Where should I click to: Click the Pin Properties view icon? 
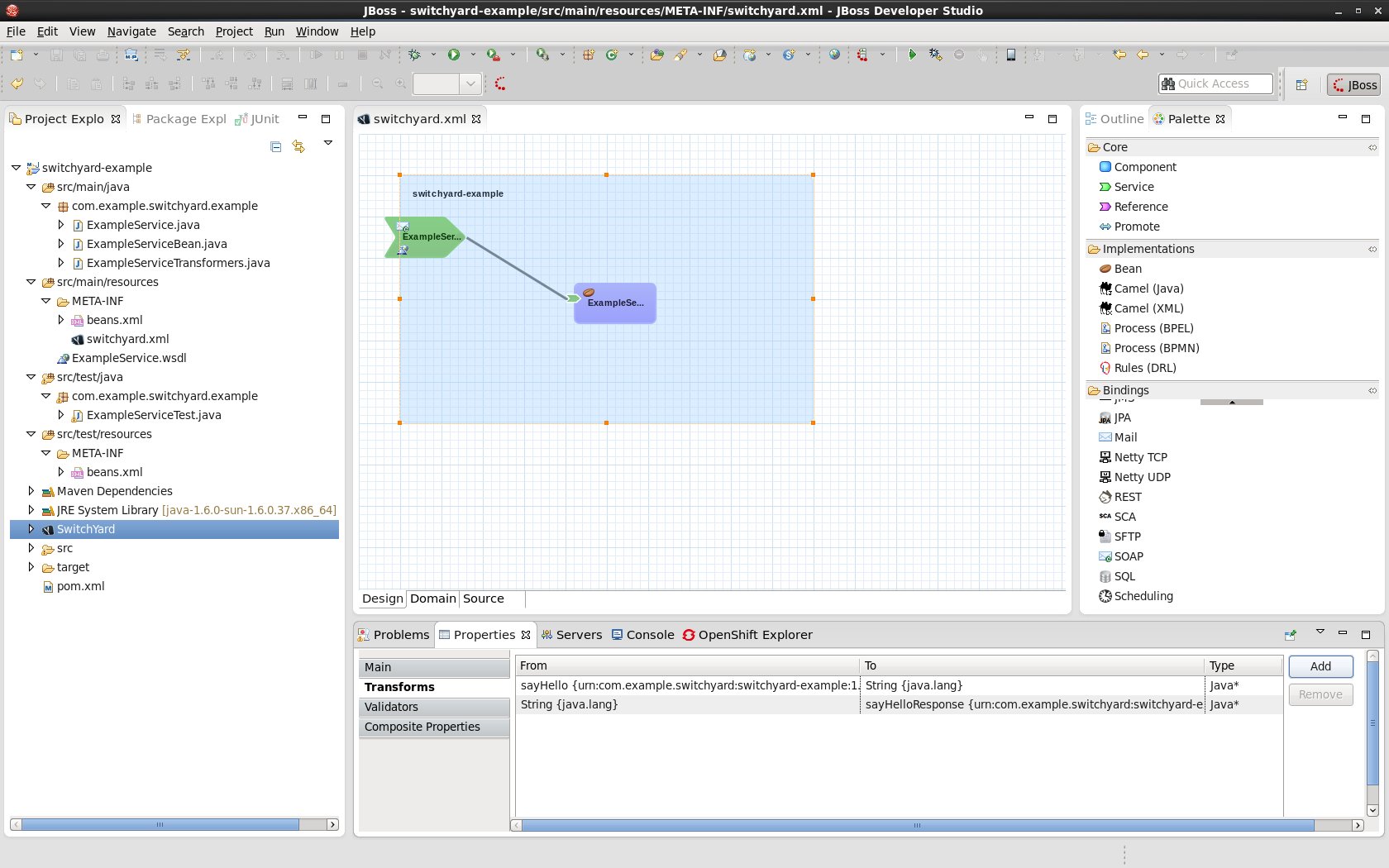tap(1291, 635)
